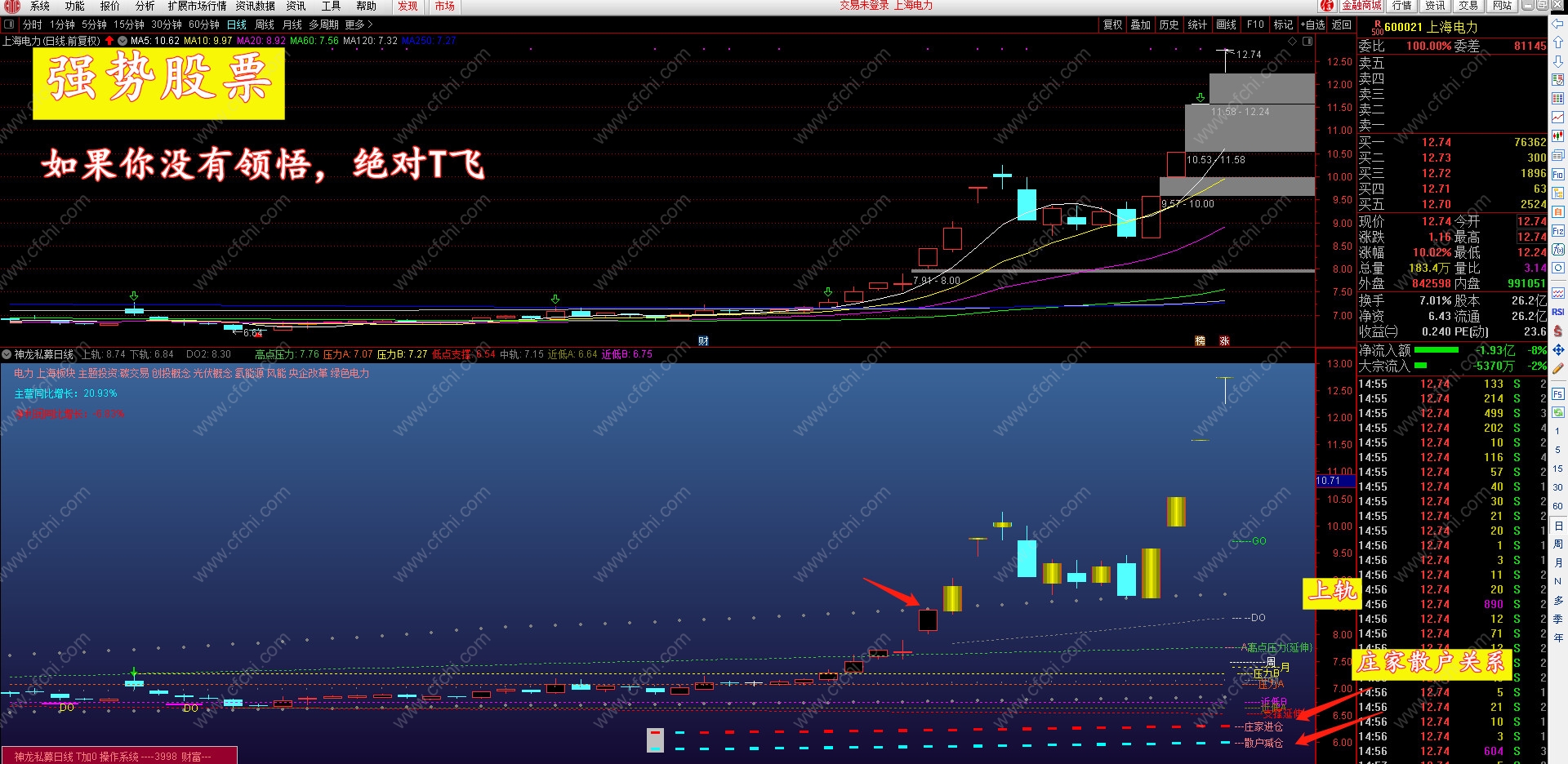This screenshot has height=764, width=1568.
Task: Click the 榜 marker at chart bottom
Action: tap(1200, 341)
